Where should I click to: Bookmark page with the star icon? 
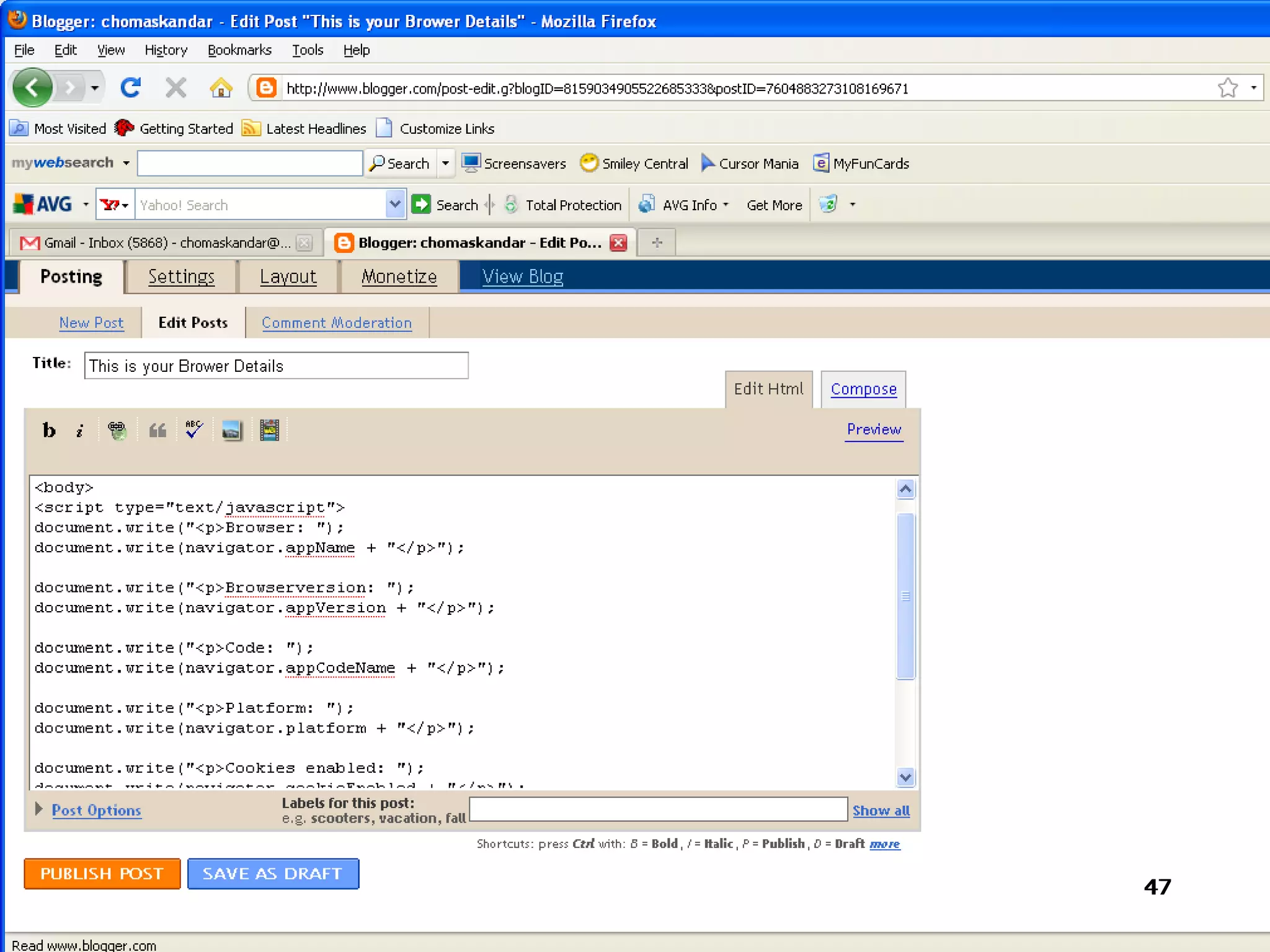1227,88
